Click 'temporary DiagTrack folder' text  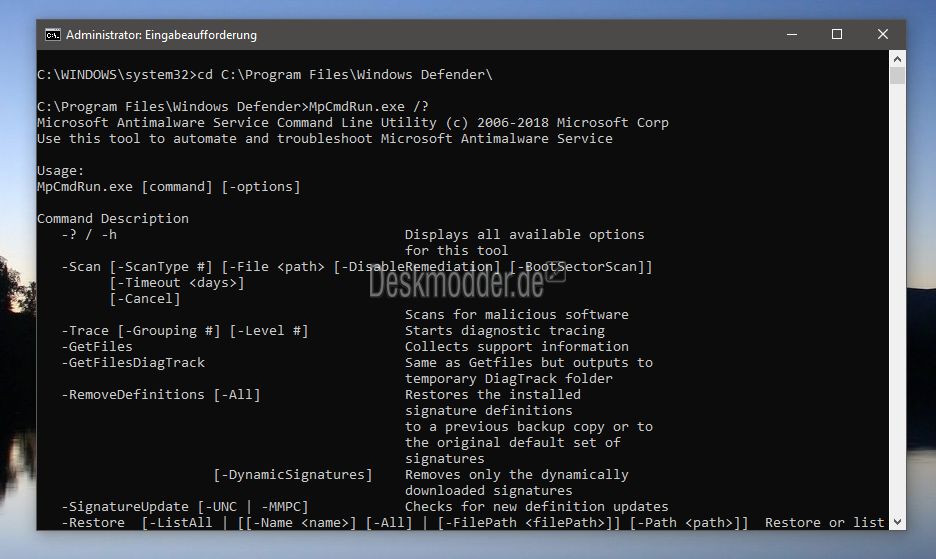coord(509,379)
